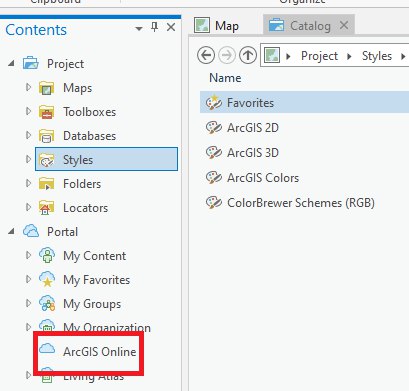Click the Favorites style palette icon
The width and height of the screenshot is (409, 391).
click(214, 102)
